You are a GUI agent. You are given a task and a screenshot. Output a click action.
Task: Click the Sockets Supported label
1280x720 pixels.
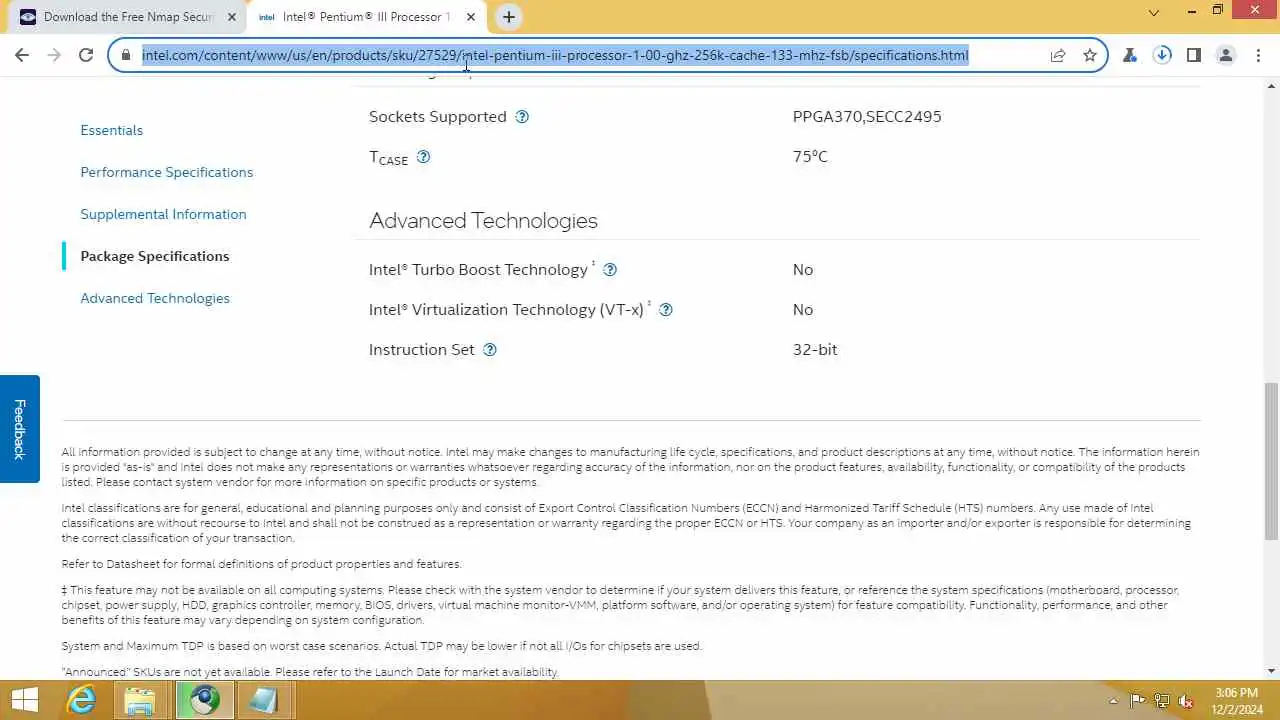[x=438, y=117]
